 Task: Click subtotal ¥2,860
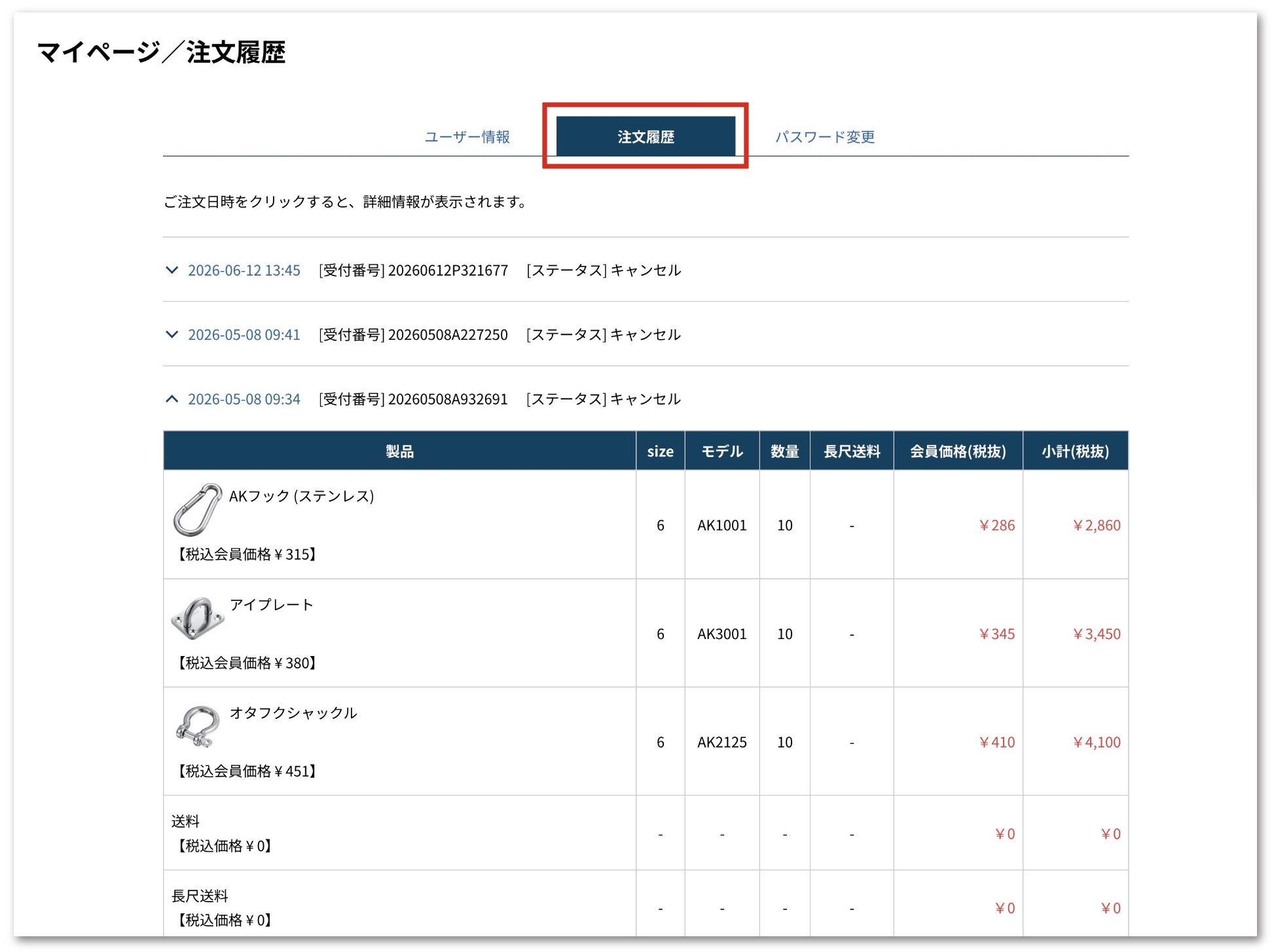click(x=1097, y=525)
